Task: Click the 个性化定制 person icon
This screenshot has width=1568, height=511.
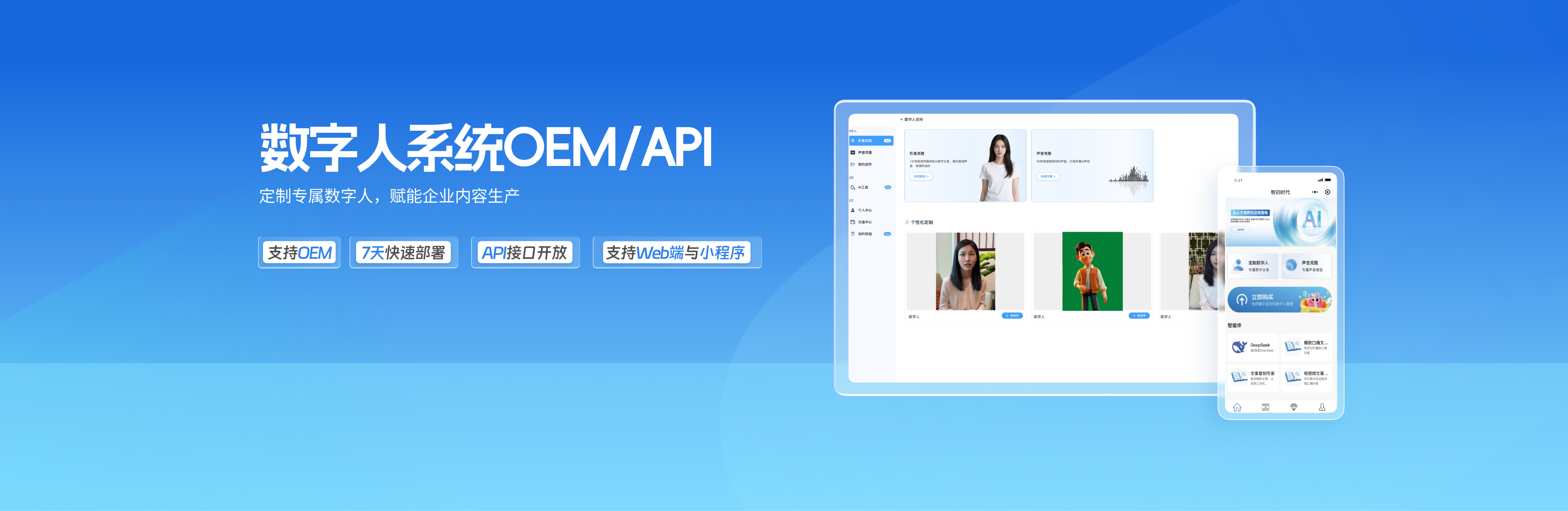Action: click(907, 222)
